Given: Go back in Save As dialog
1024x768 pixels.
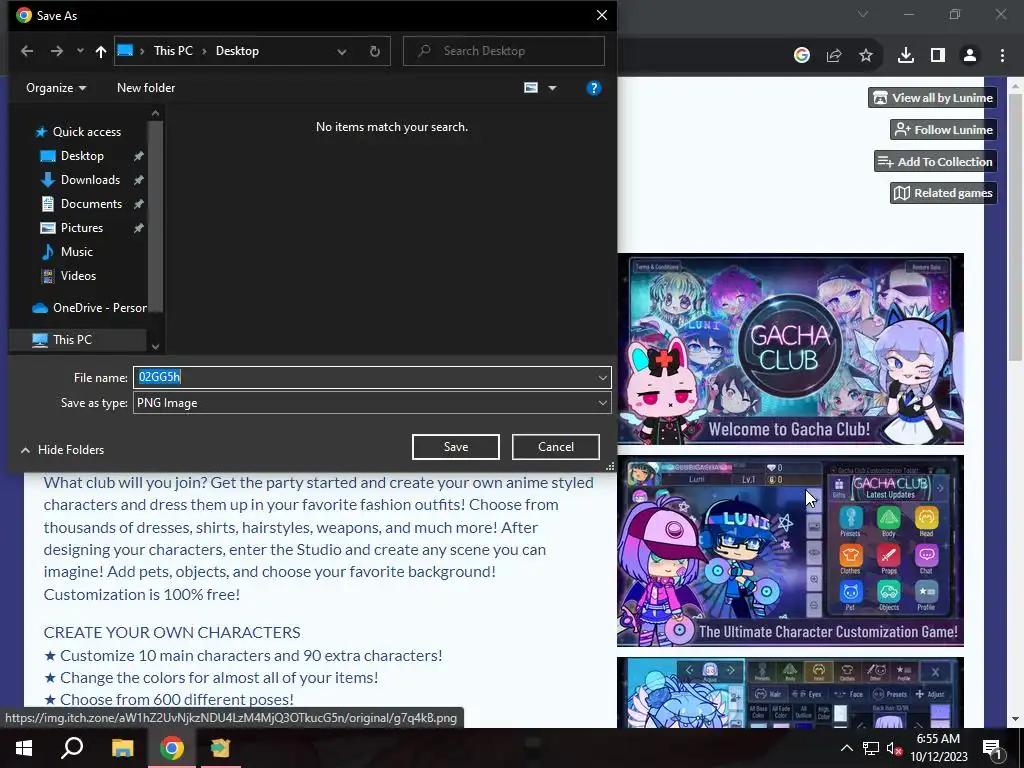Looking at the screenshot, I should pos(27,51).
